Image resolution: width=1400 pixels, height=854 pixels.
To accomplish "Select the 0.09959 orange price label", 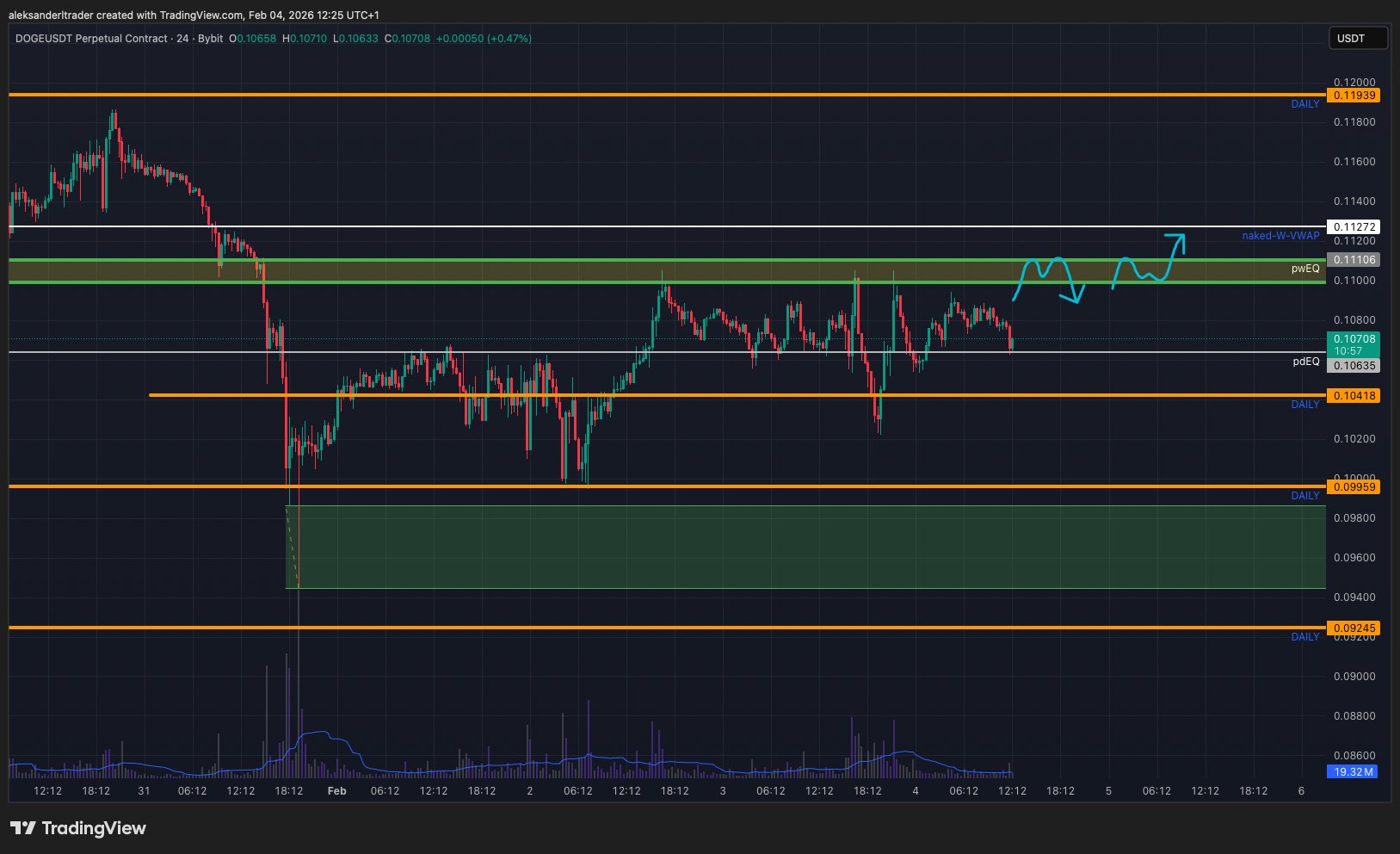I will (1354, 487).
